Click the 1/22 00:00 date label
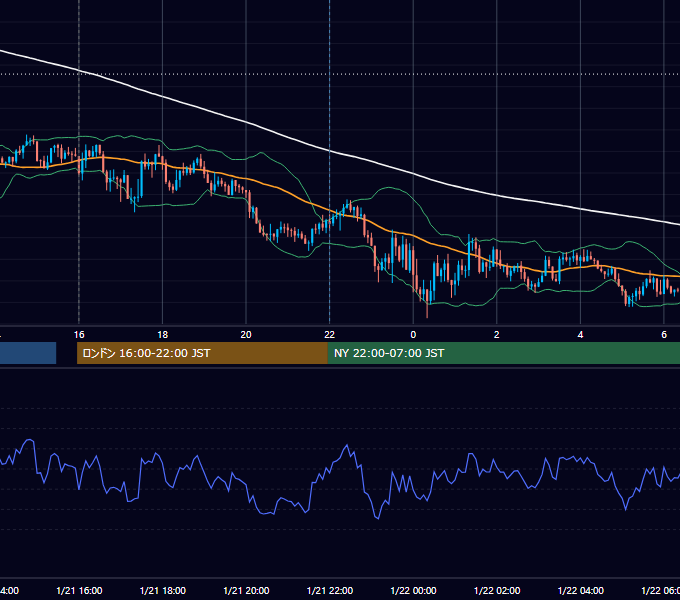 tap(413, 590)
